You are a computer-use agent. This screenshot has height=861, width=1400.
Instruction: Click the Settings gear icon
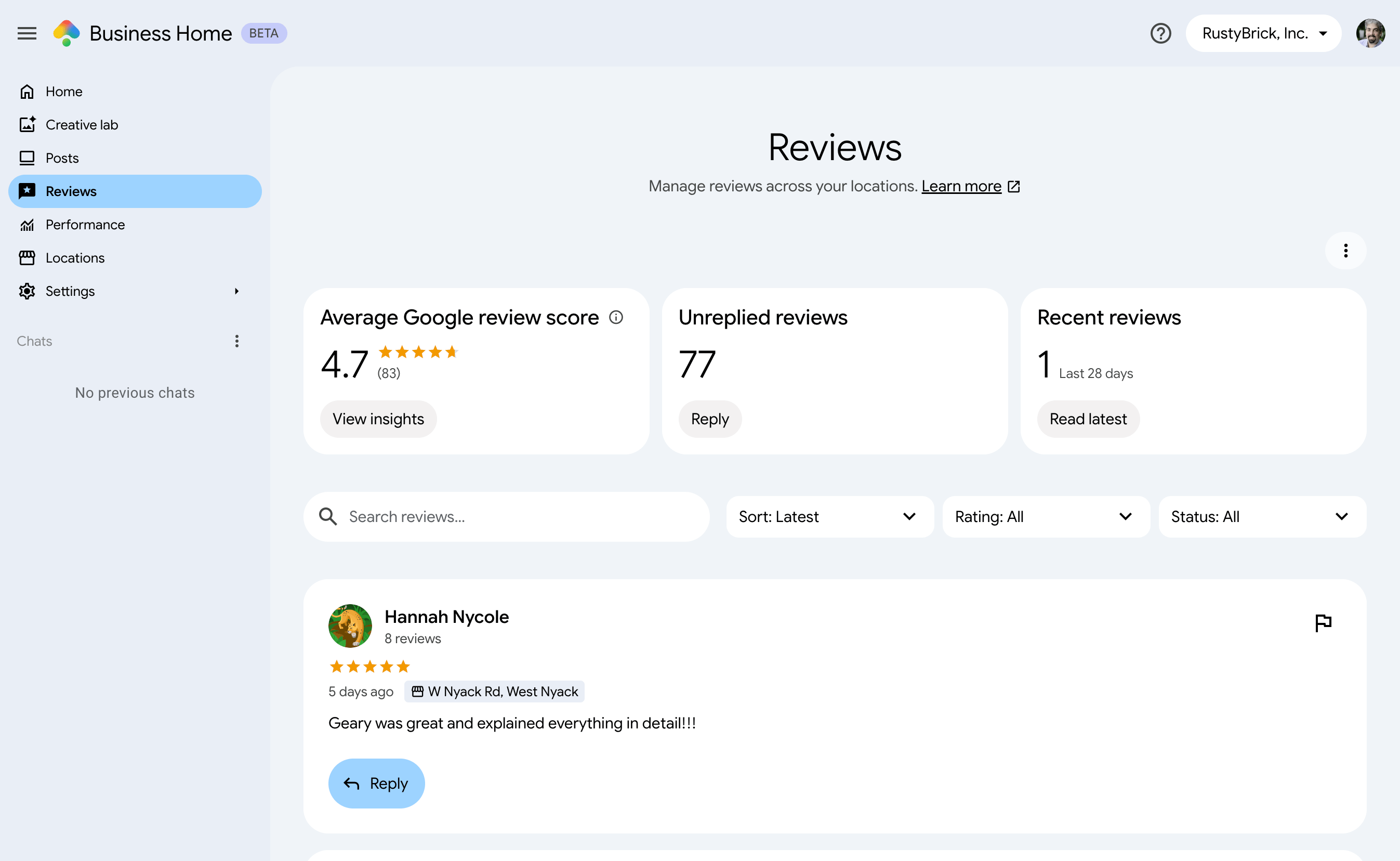[27, 291]
